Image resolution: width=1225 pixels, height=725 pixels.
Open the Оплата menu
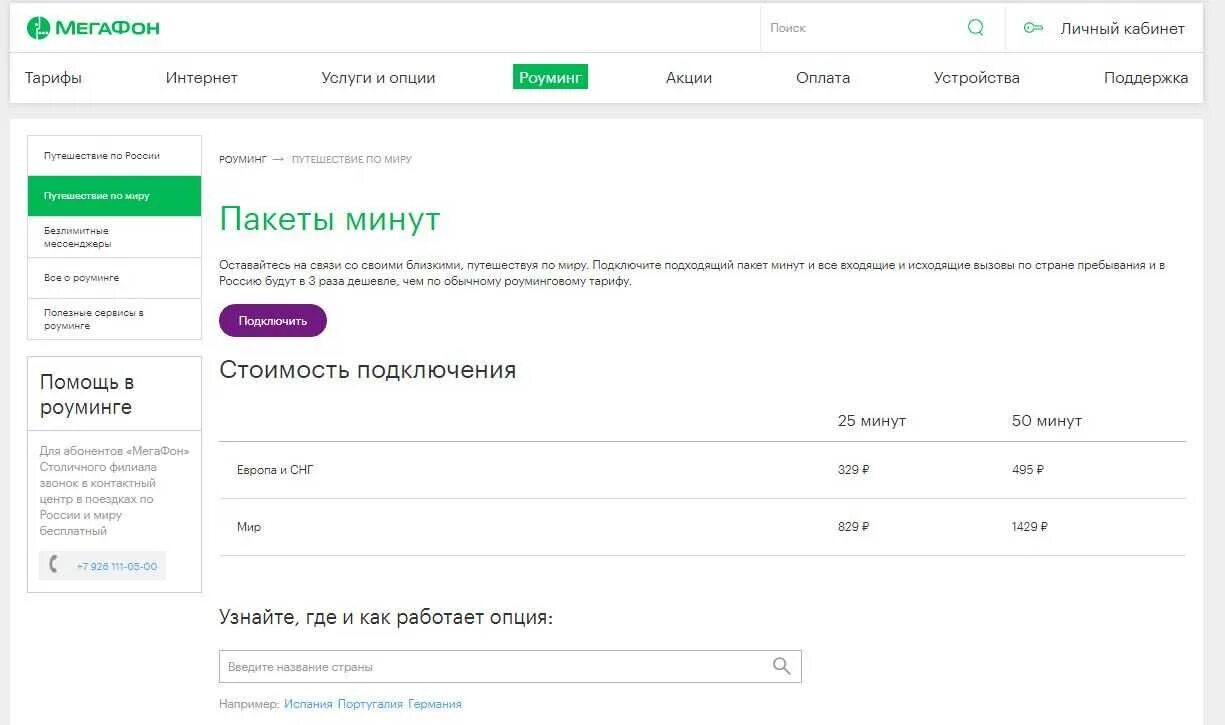823,78
